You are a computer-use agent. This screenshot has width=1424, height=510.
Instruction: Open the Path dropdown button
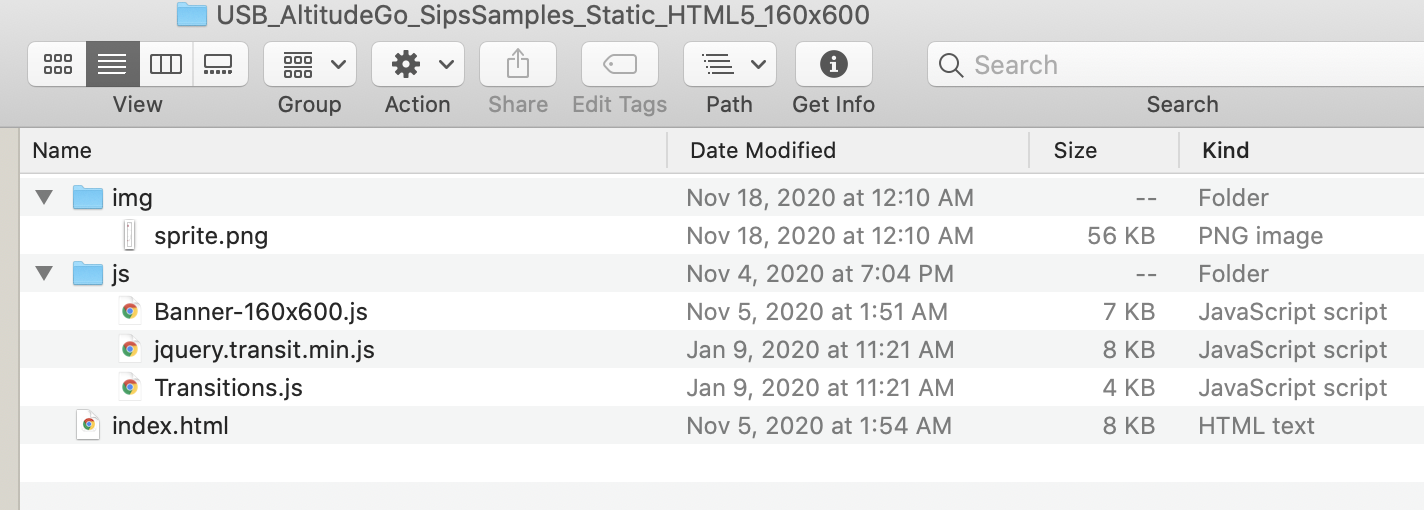coord(730,65)
